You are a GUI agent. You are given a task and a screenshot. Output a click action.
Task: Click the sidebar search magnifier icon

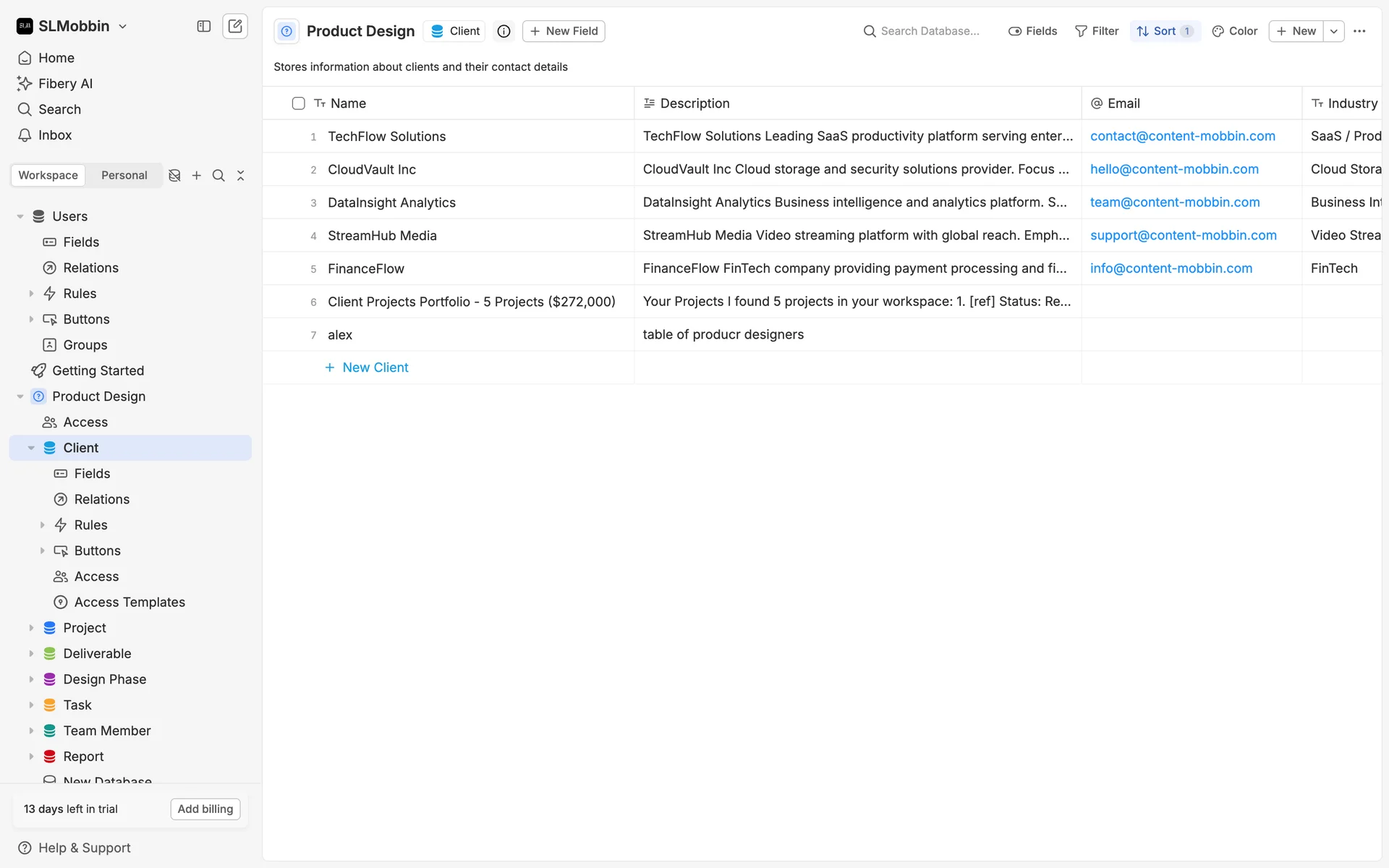click(218, 176)
